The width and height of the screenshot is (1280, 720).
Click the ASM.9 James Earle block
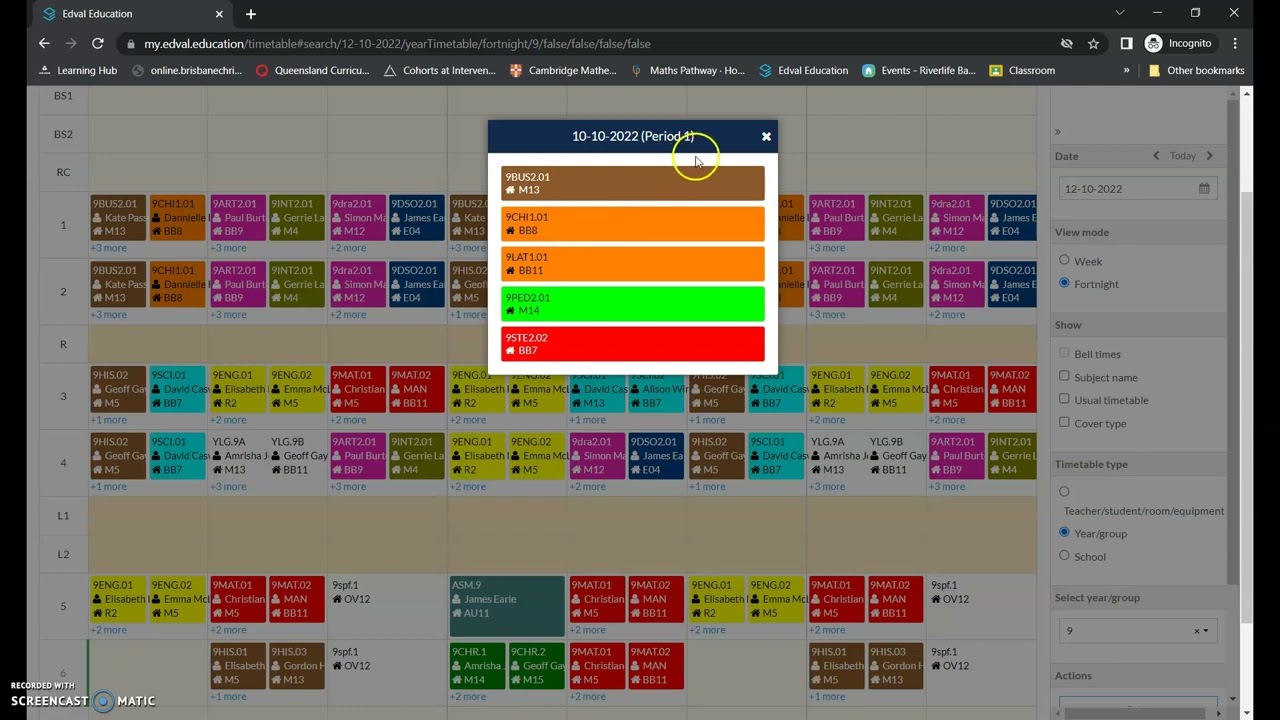[507, 606]
